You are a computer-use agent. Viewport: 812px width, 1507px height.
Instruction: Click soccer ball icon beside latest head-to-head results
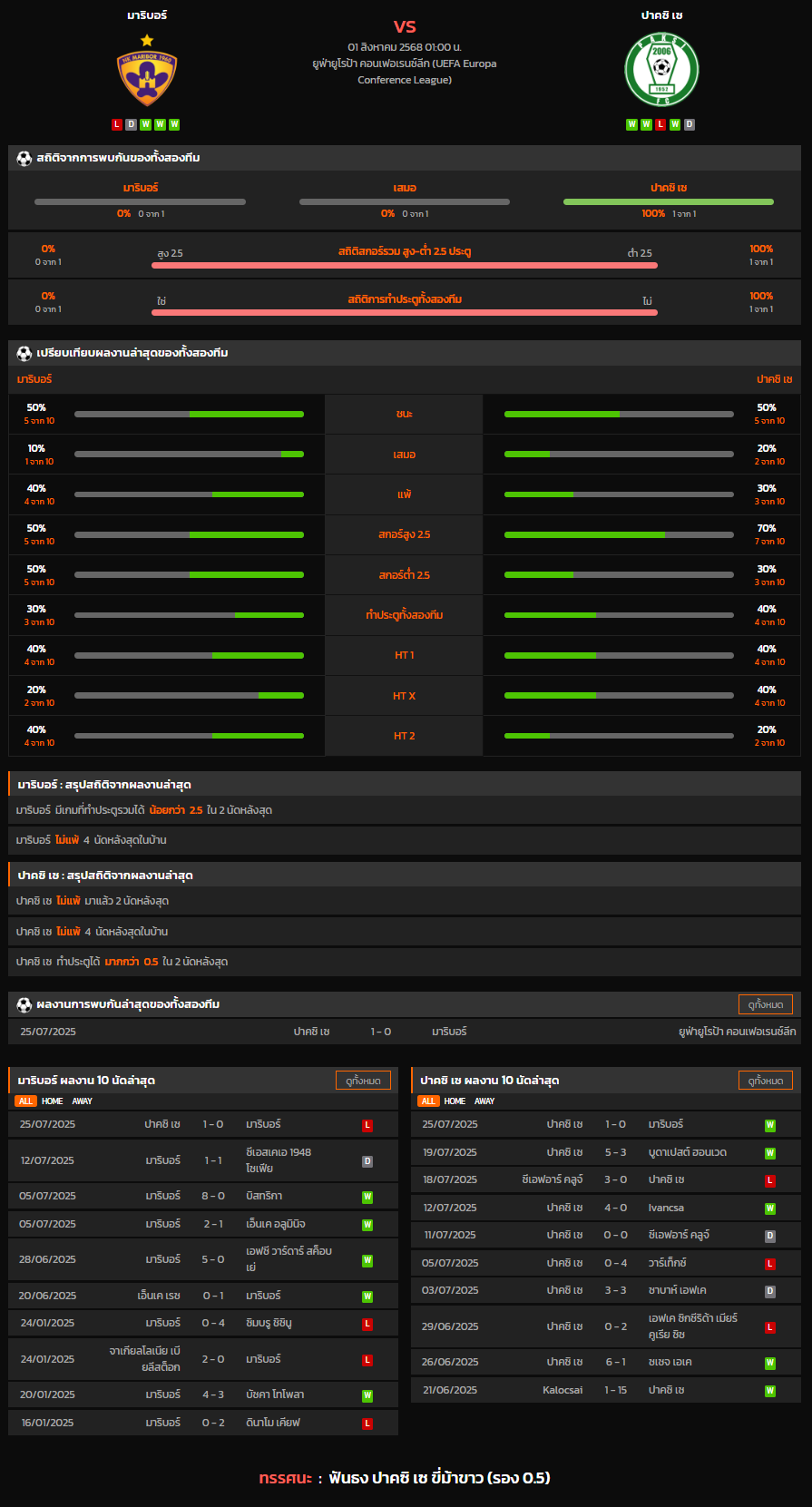pos(24,1004)
